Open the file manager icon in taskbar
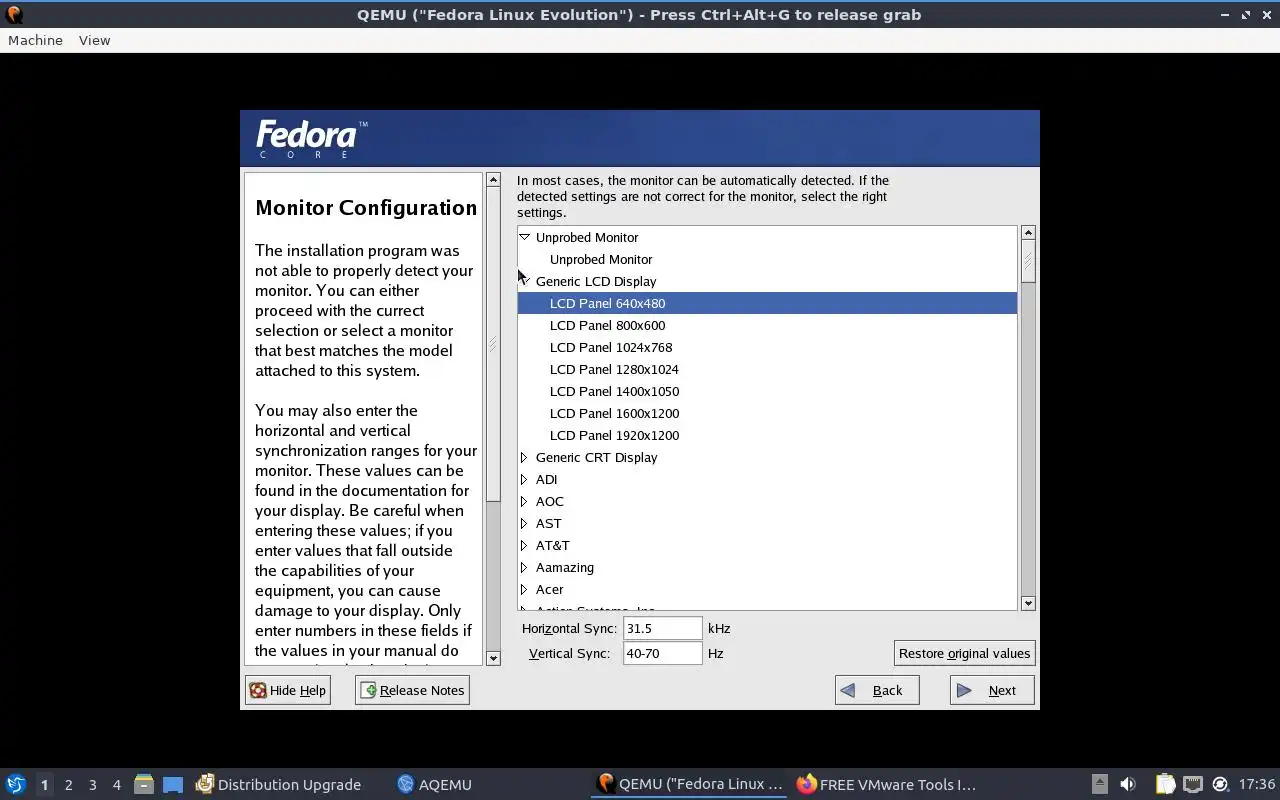The image size is (1280, 800). coord(143,784)
